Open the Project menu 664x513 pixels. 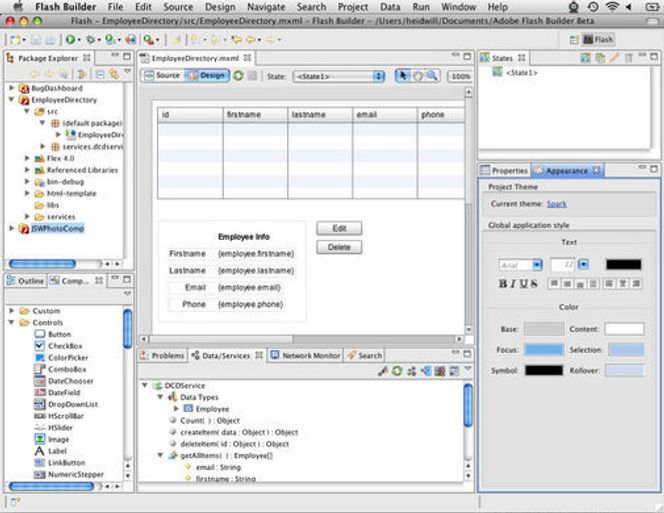point(353,7)
